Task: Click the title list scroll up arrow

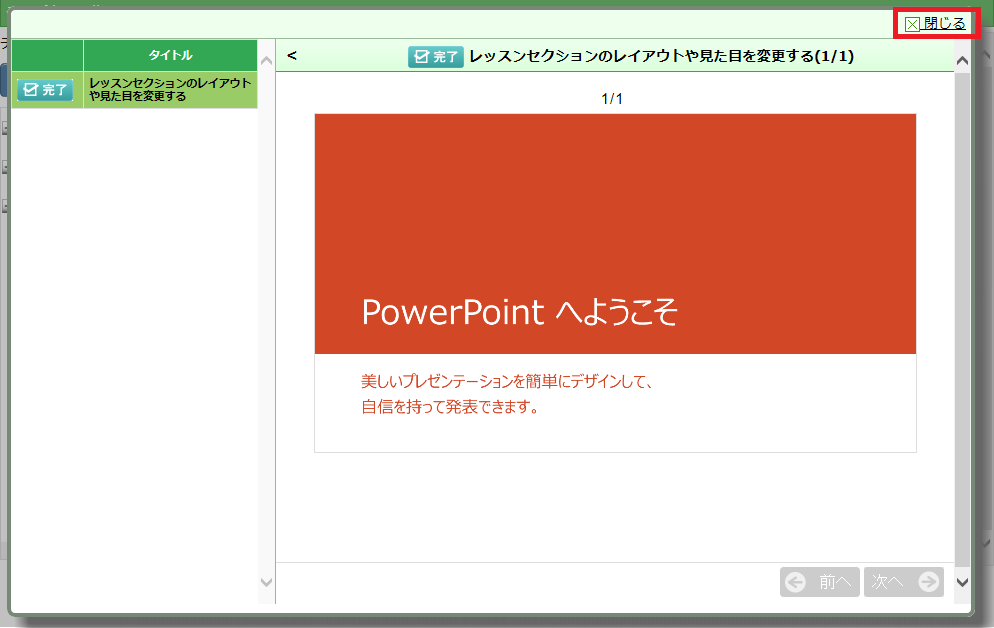Action: click(266, 61)
